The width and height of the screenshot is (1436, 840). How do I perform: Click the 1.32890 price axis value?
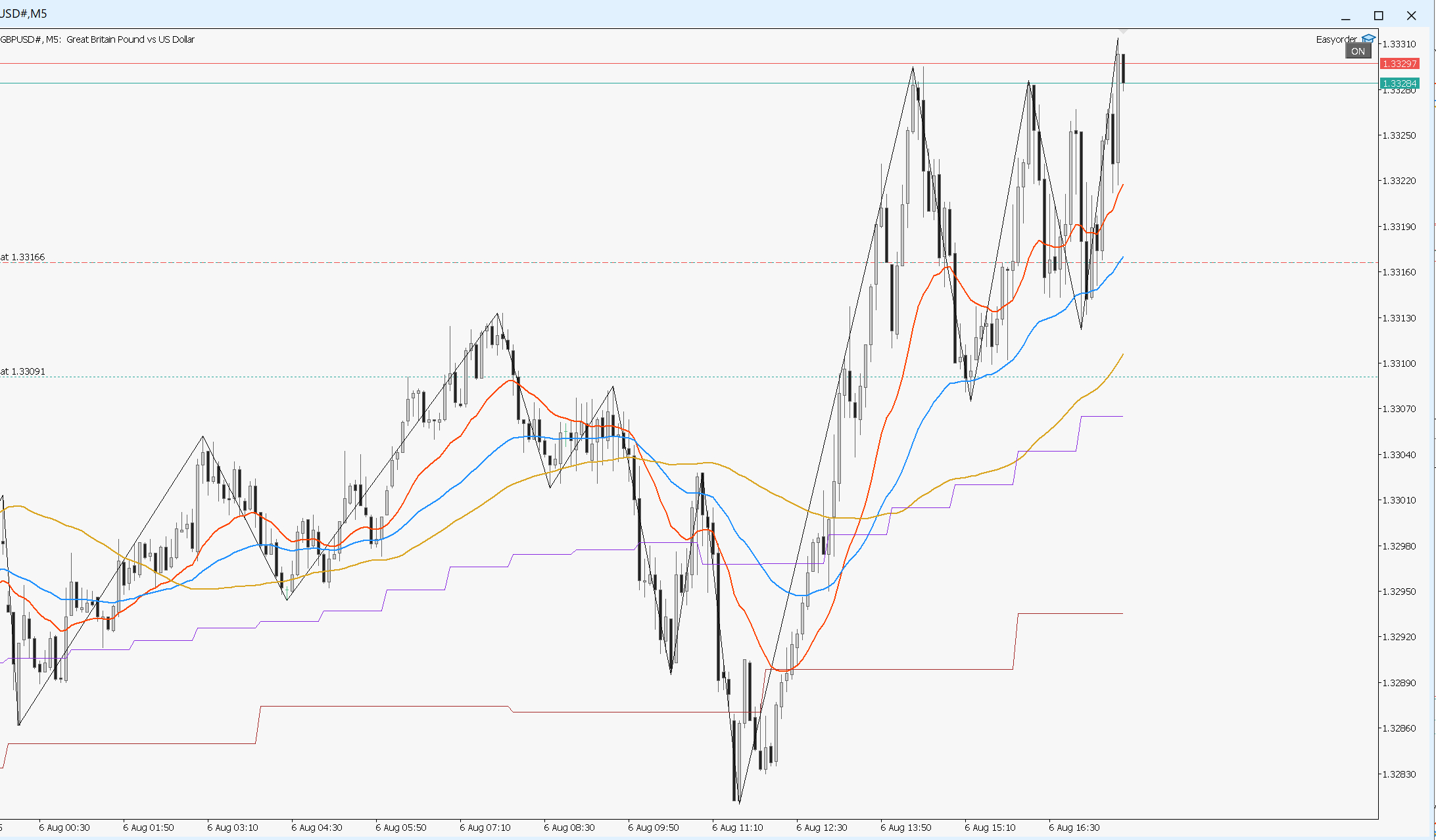(x=1399, y=683)
